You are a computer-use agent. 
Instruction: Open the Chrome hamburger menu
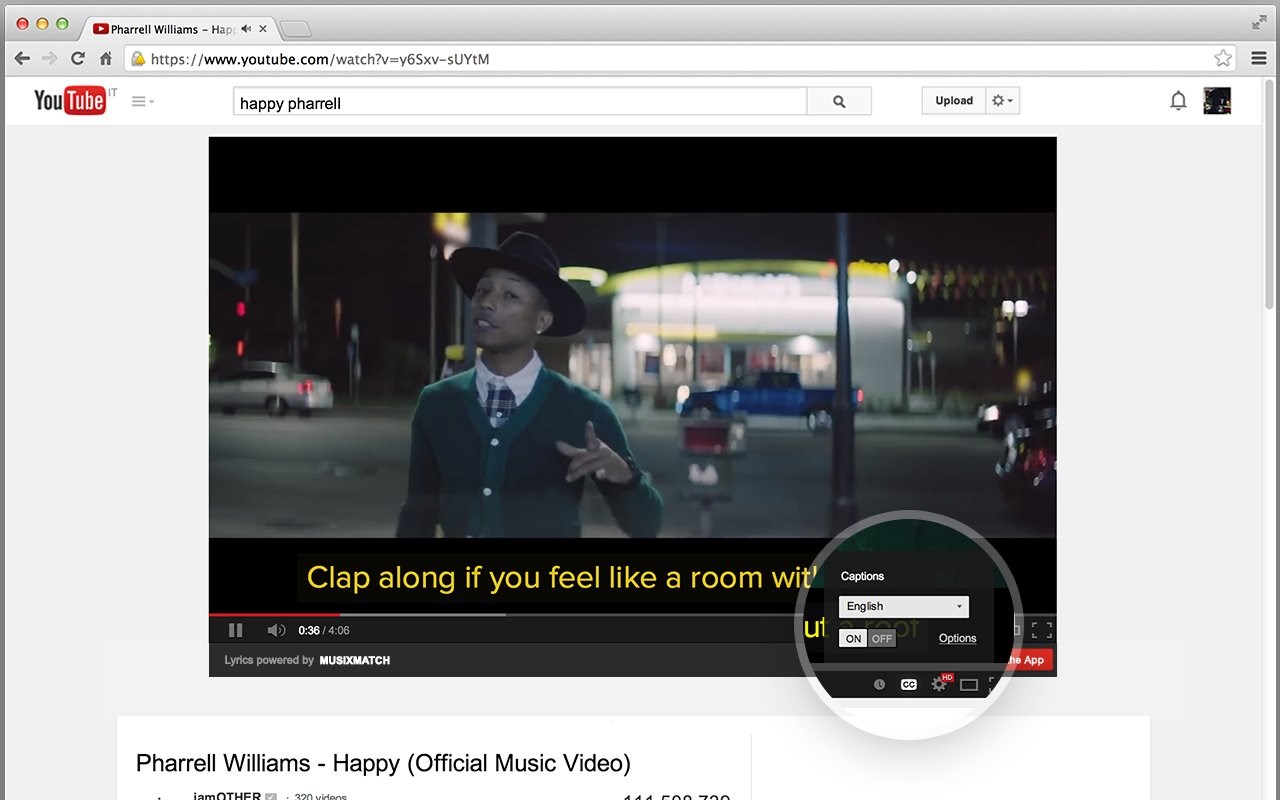[1258, 59]
